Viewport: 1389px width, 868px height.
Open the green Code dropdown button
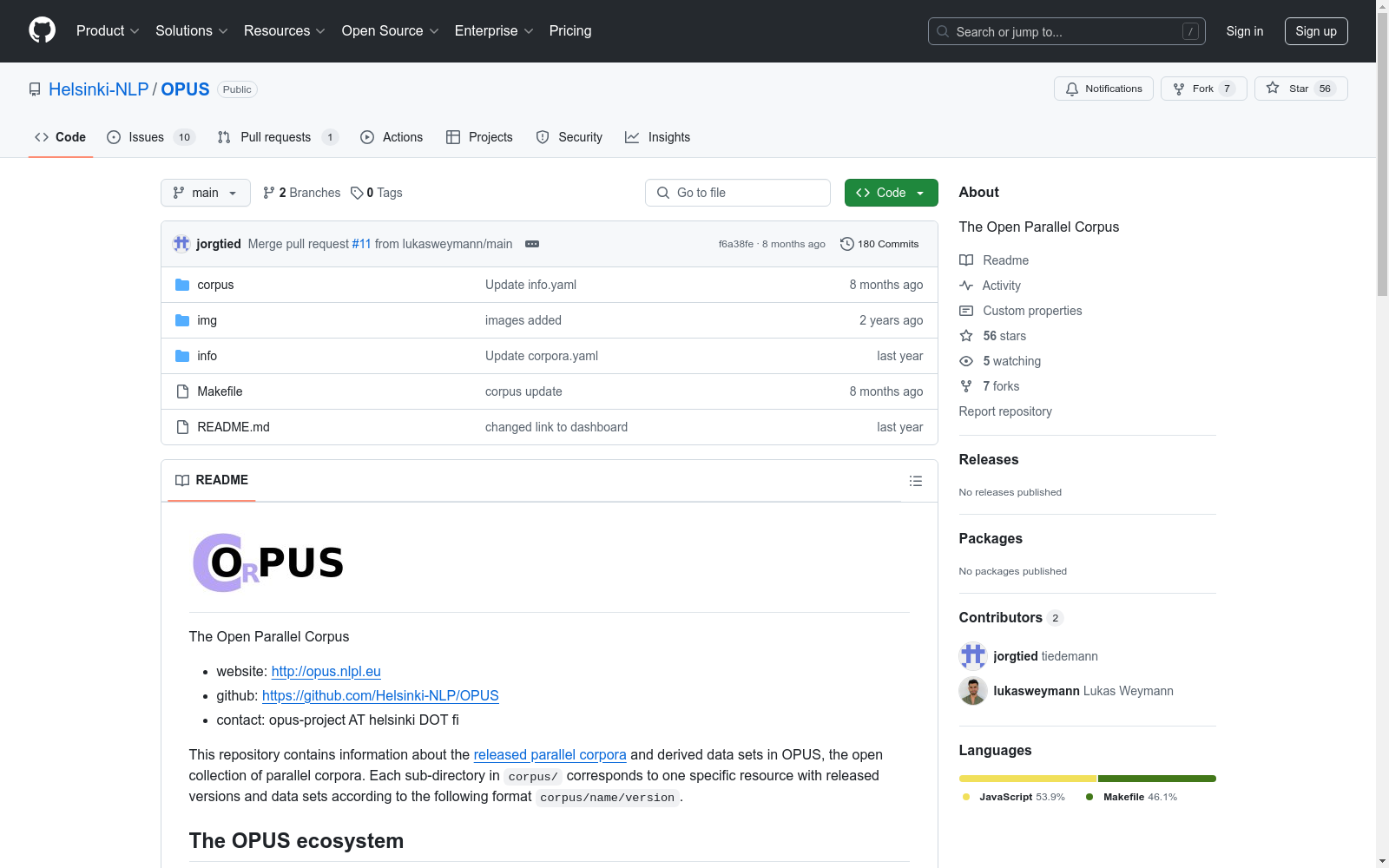pyautogui.click(x=891, y=193)
